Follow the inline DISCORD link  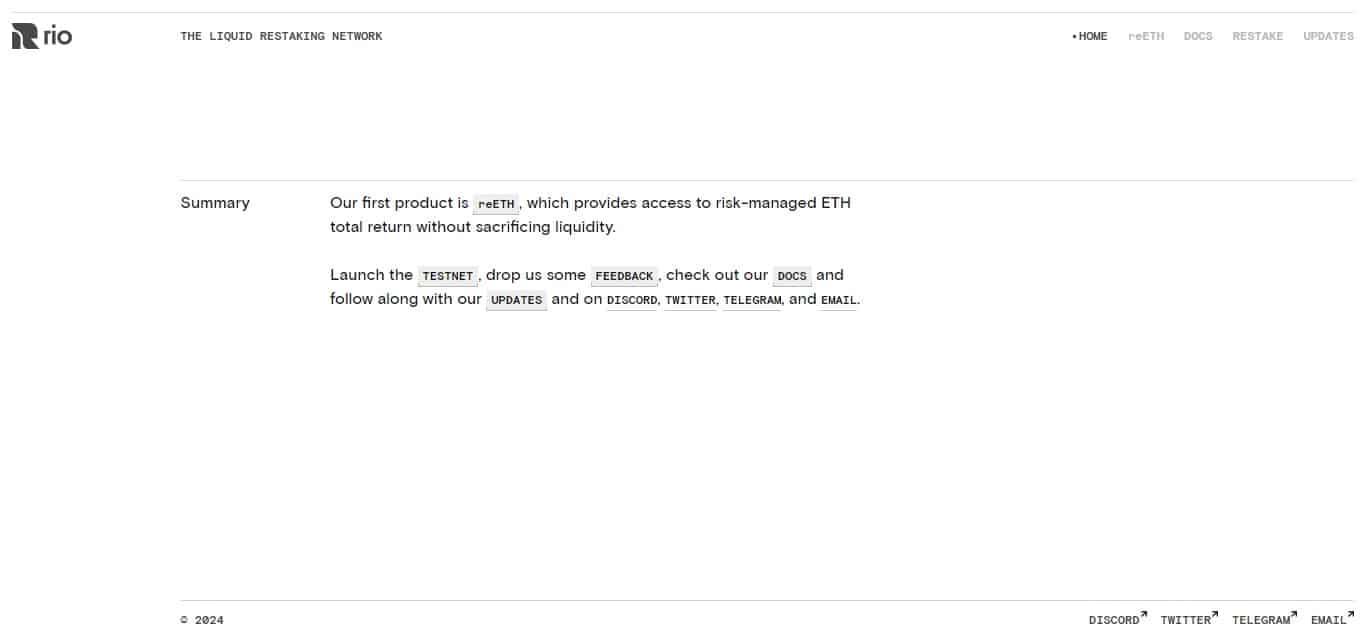tap(632, 300)
